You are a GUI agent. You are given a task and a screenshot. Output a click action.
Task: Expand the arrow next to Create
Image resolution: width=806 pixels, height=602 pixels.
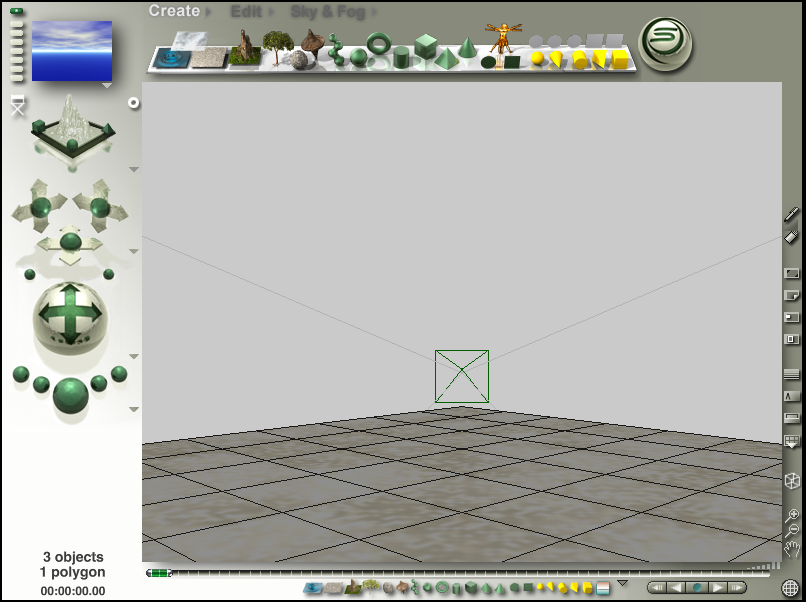click(x=208, y=12)
